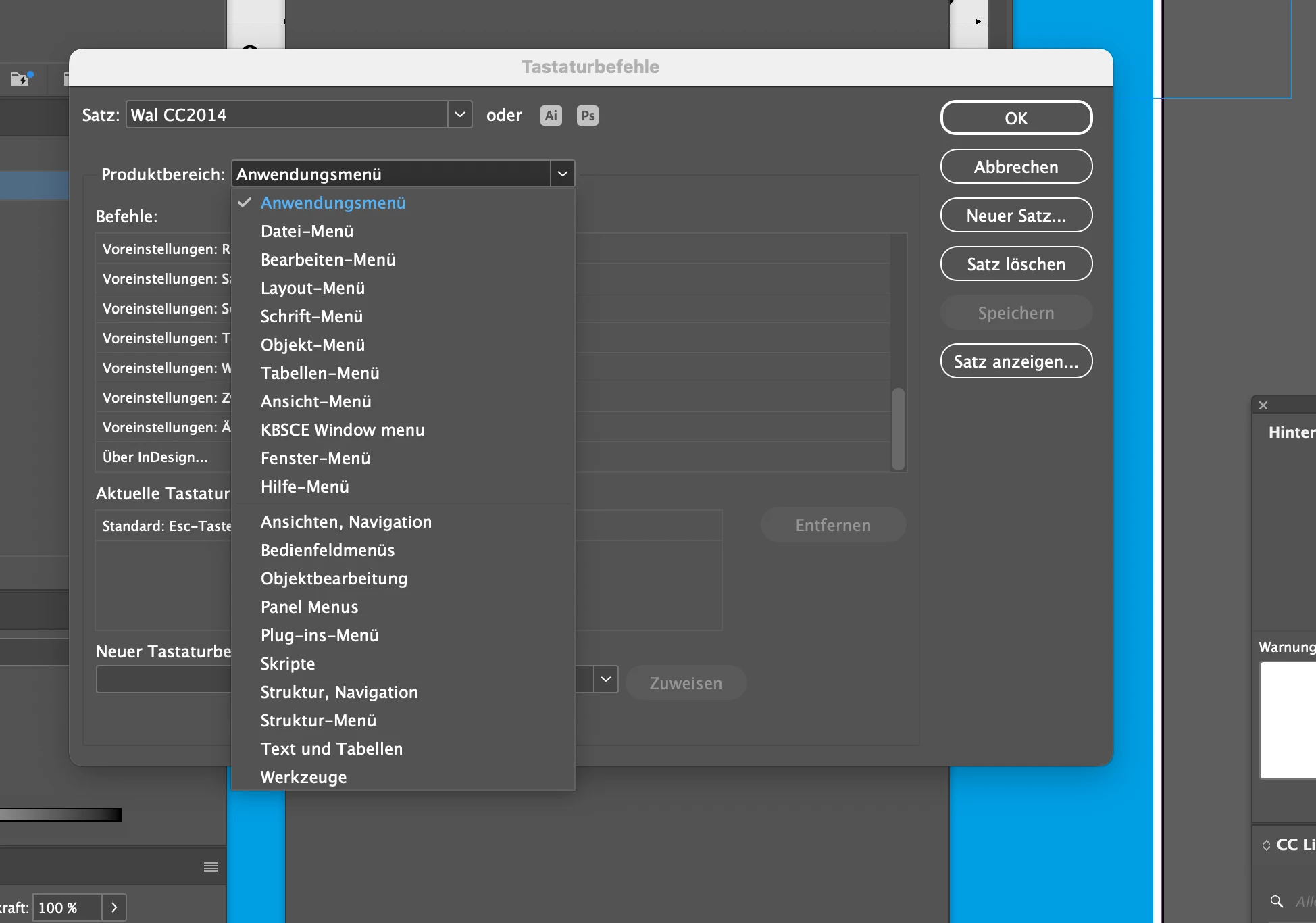Viewport: 1316px width, 923px height.
Task: Pick Text und Tabellen option
Action: pyautogui.click(x=331, y=749)
